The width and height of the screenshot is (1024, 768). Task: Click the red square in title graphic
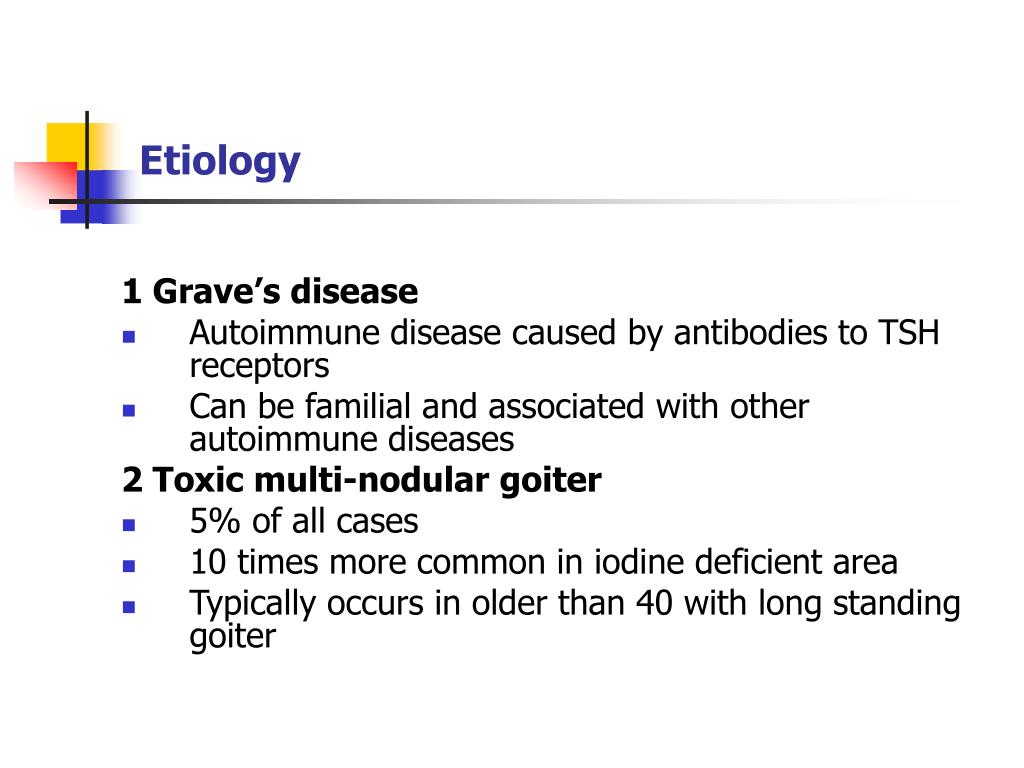pyautogui.click(x=46, y=185)
